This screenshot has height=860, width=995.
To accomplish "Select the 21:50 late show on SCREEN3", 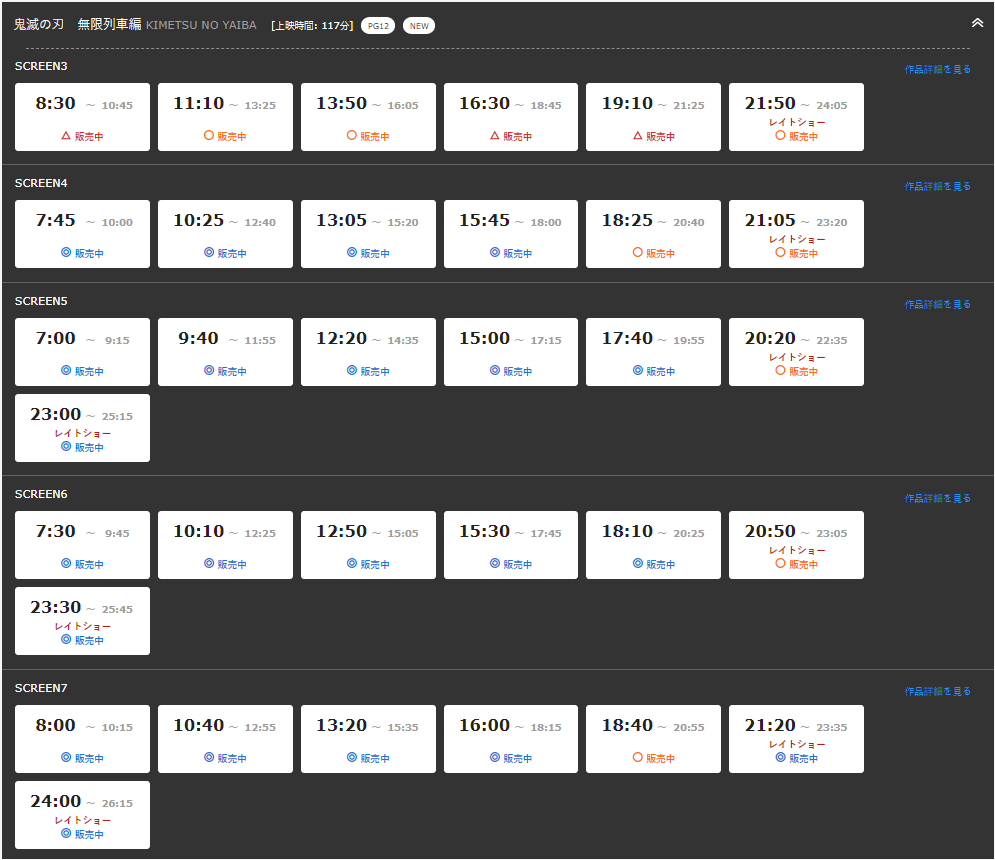I will click(796, 117).
